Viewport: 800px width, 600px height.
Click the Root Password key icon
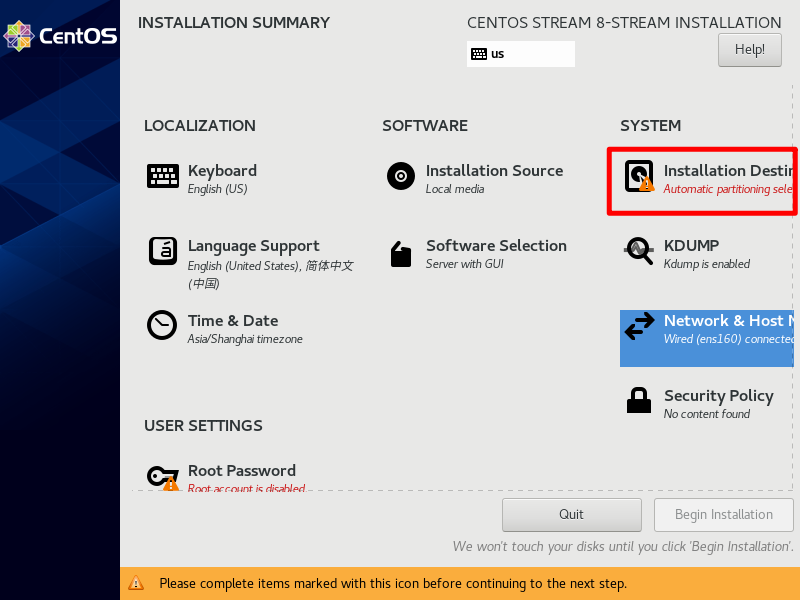tap(163, 478)
